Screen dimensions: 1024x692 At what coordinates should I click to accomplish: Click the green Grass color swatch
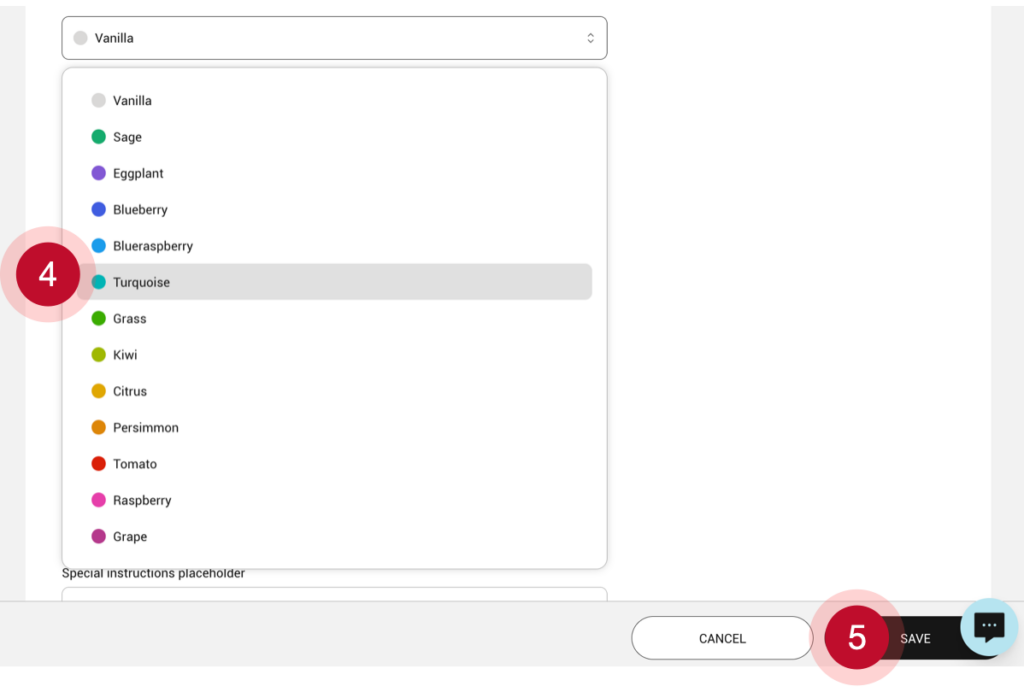click(x=99, y=319)
